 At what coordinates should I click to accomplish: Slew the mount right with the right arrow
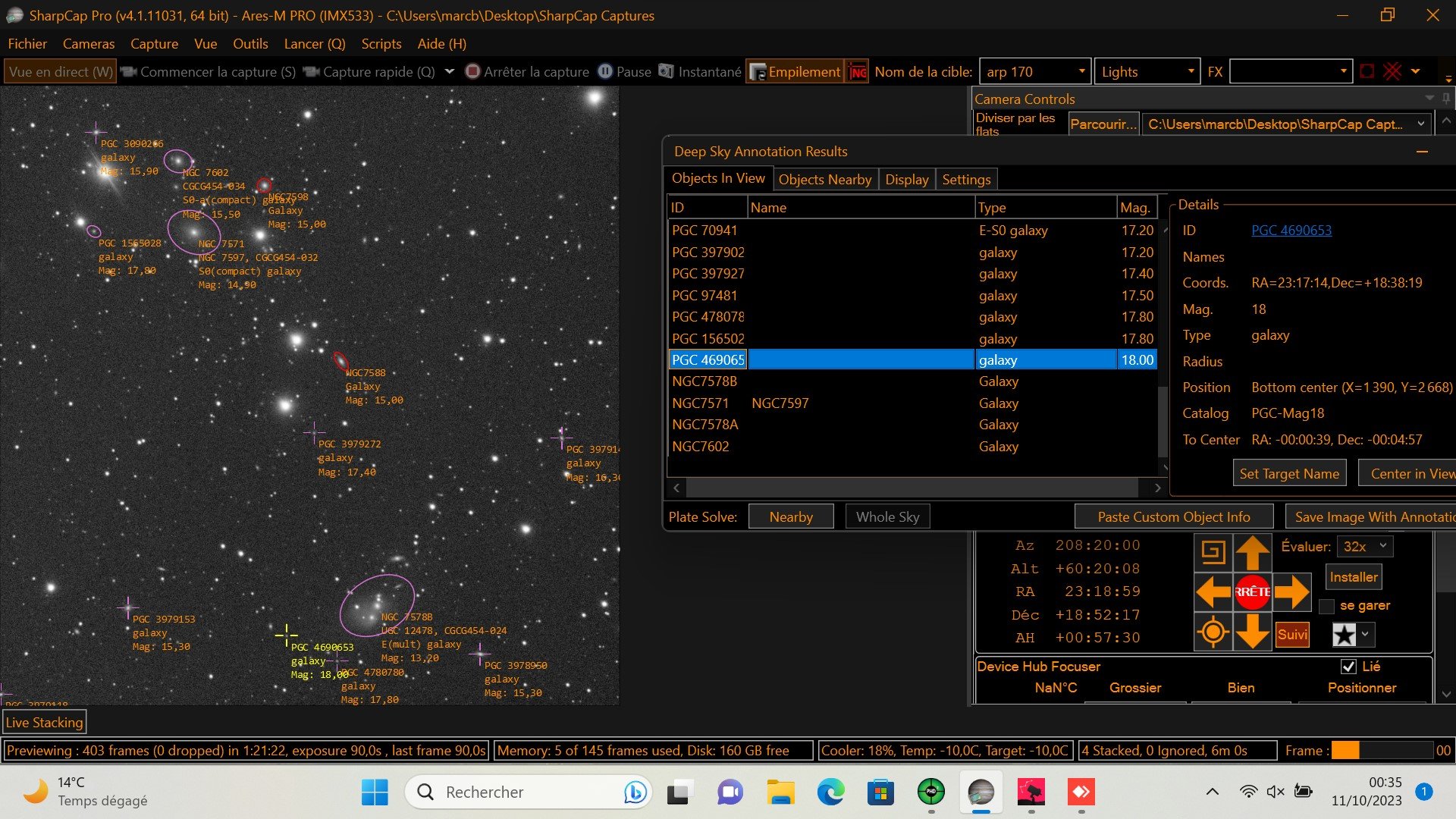[1291, 591]
